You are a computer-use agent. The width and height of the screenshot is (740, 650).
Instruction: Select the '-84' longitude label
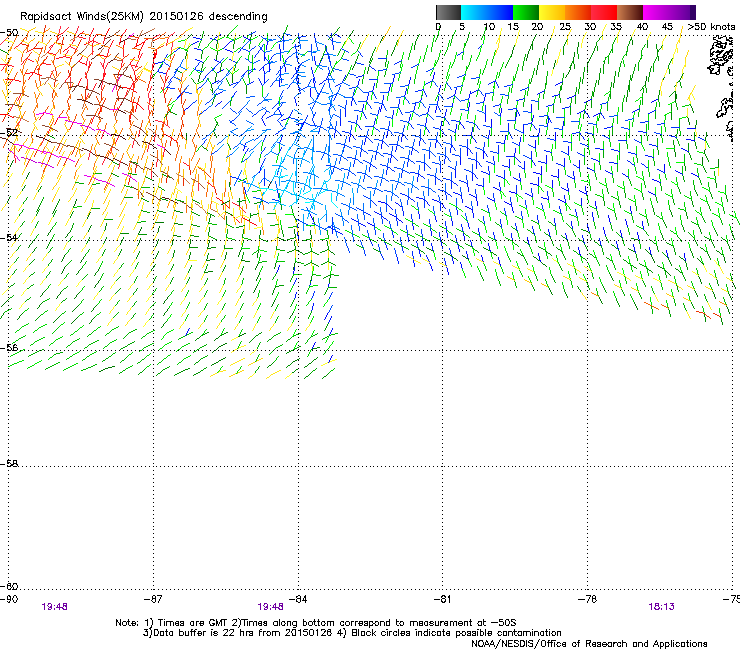point(298,599)
